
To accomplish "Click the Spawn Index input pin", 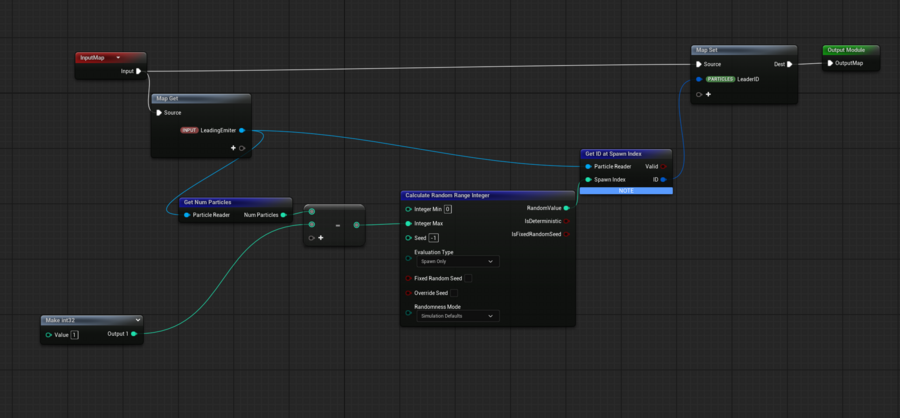I will tap(588, 180).
